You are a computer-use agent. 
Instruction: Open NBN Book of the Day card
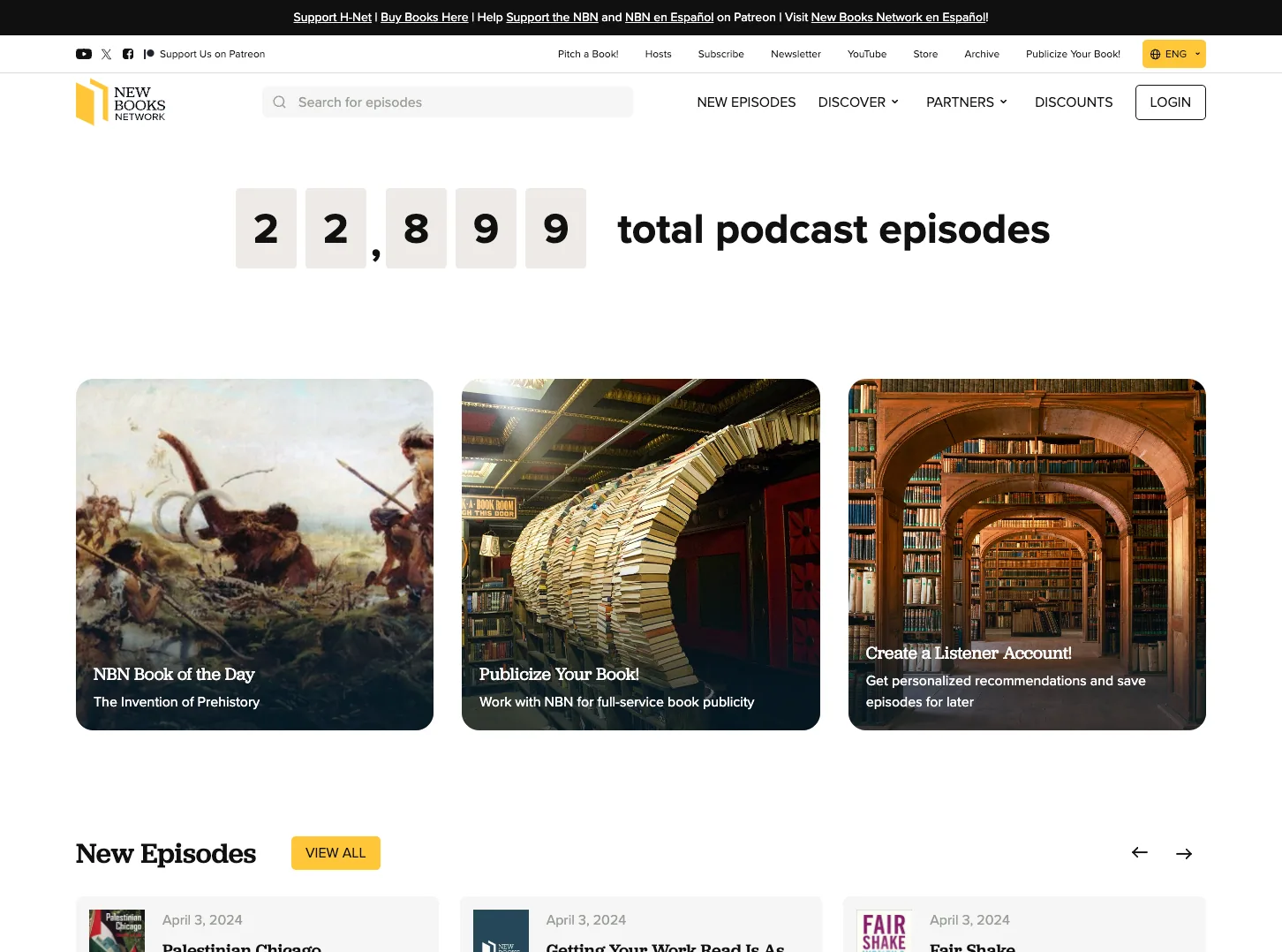pyautogui.click(x=254, y=555)
